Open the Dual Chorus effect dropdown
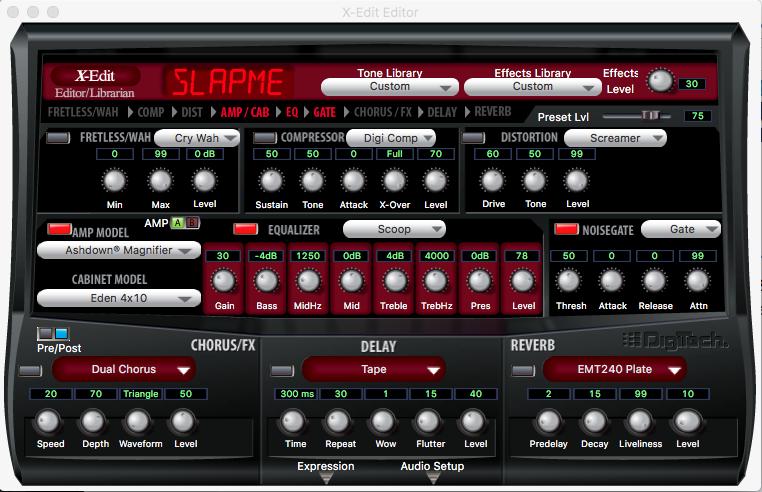 tap(124, 369)
